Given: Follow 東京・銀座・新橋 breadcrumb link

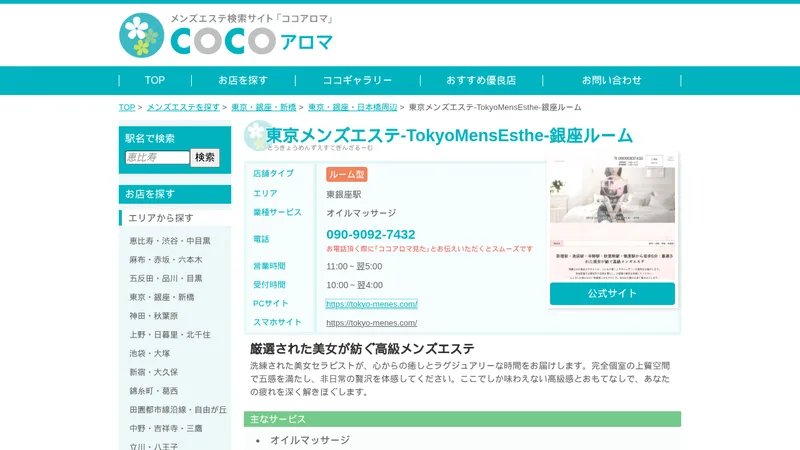Looking at the screenshot, I should pos(264,107).
